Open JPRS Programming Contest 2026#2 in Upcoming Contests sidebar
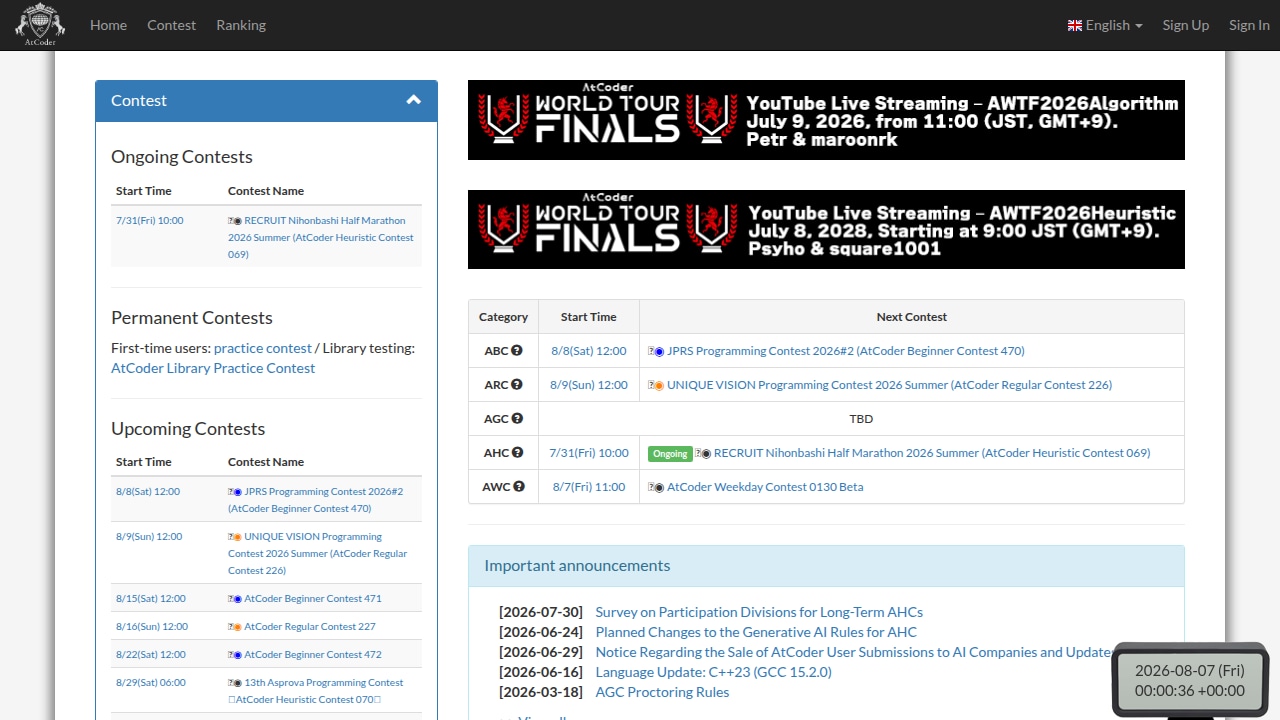Image resolution: width=1280 pixels, height=720 pixels. [x=316, y=500]
